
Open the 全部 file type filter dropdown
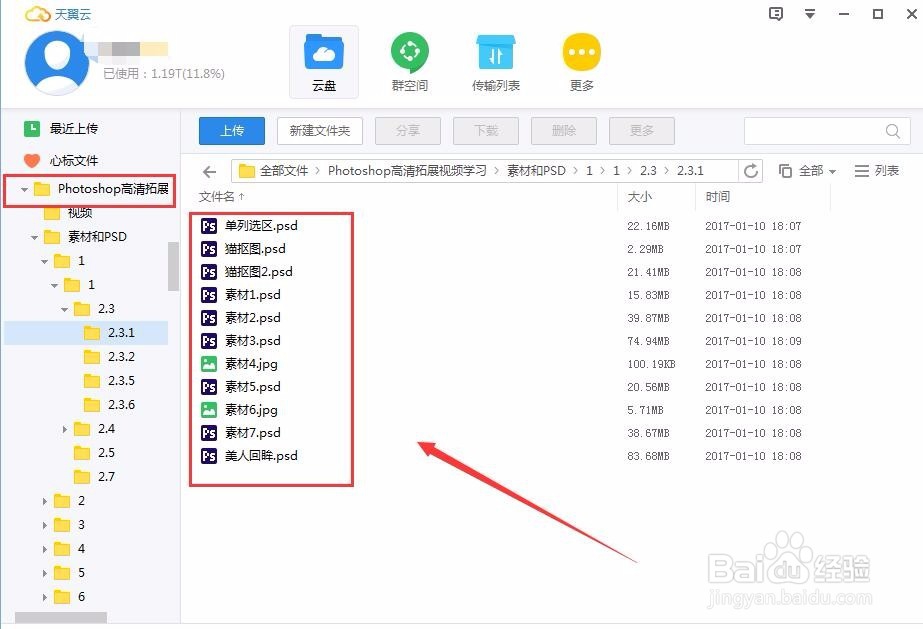coord(815,170)
